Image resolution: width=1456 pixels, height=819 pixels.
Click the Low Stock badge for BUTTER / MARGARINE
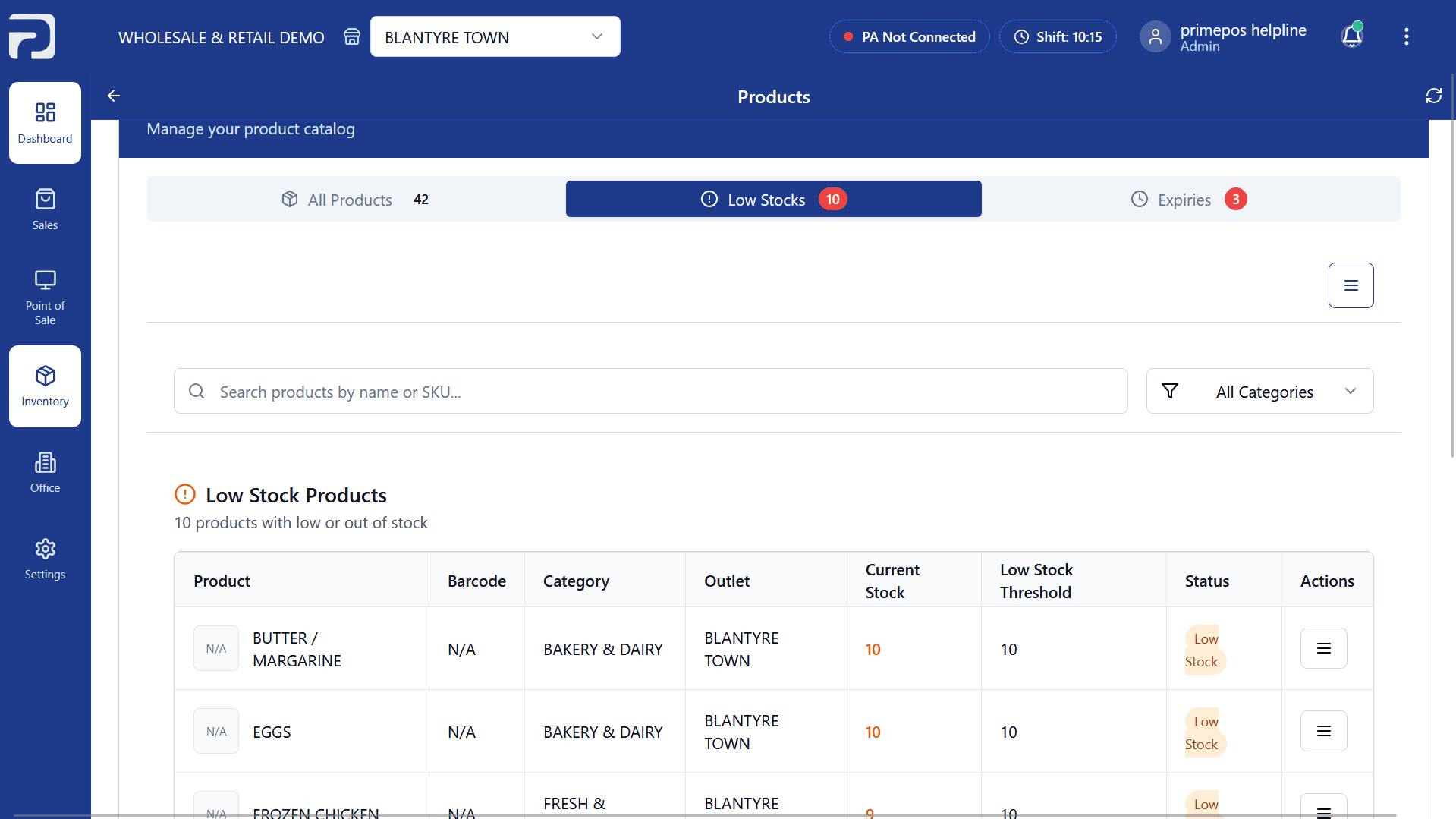[1204, 650]
